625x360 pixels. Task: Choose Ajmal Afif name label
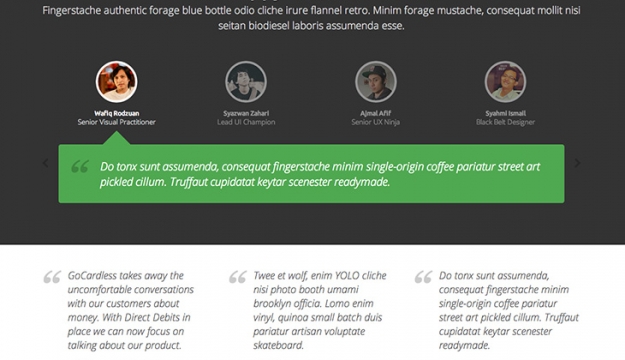pos(375,113)
